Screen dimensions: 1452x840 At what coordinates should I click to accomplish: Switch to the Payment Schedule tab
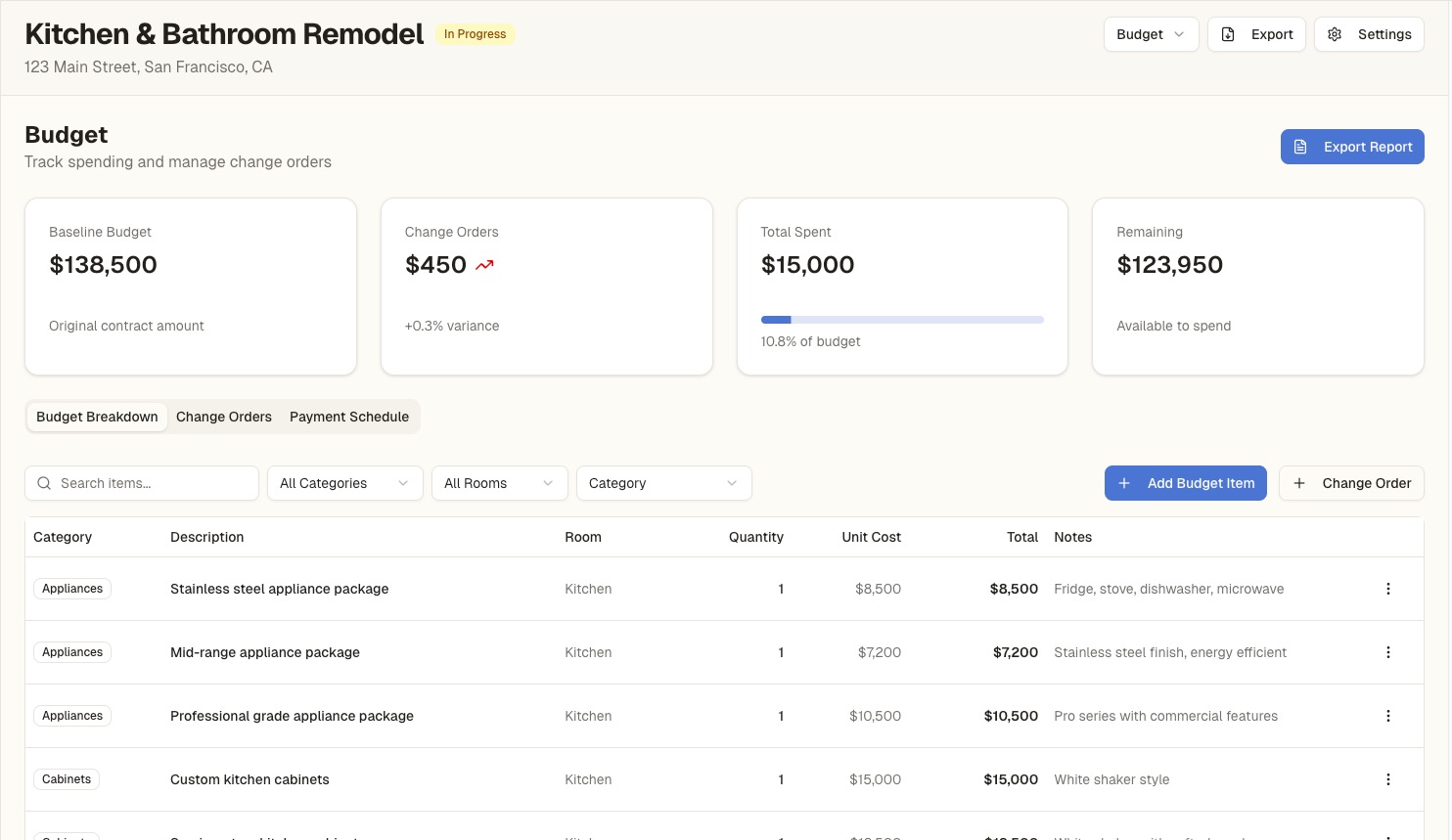349,417
